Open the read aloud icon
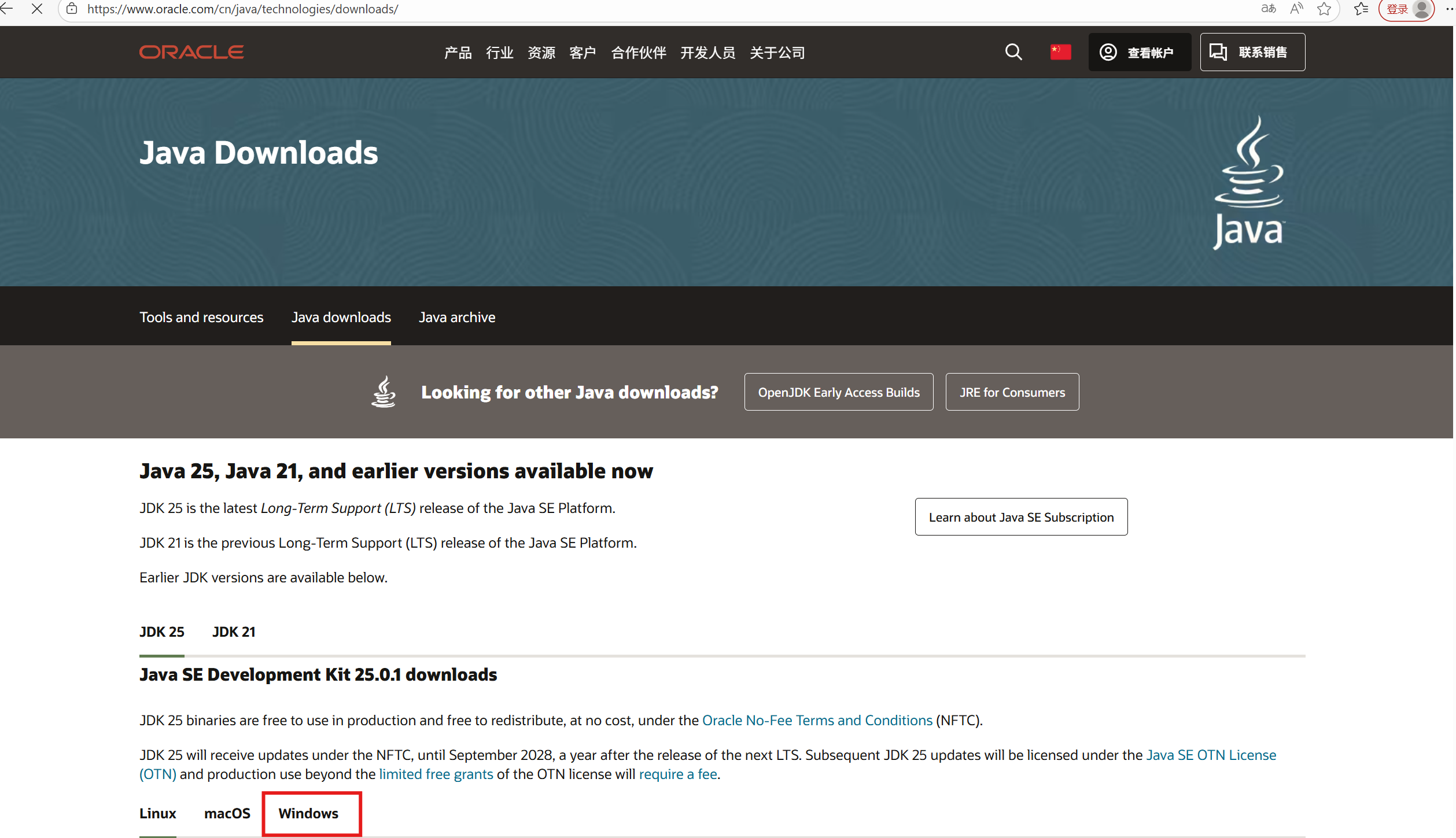 pos(1296,9)
